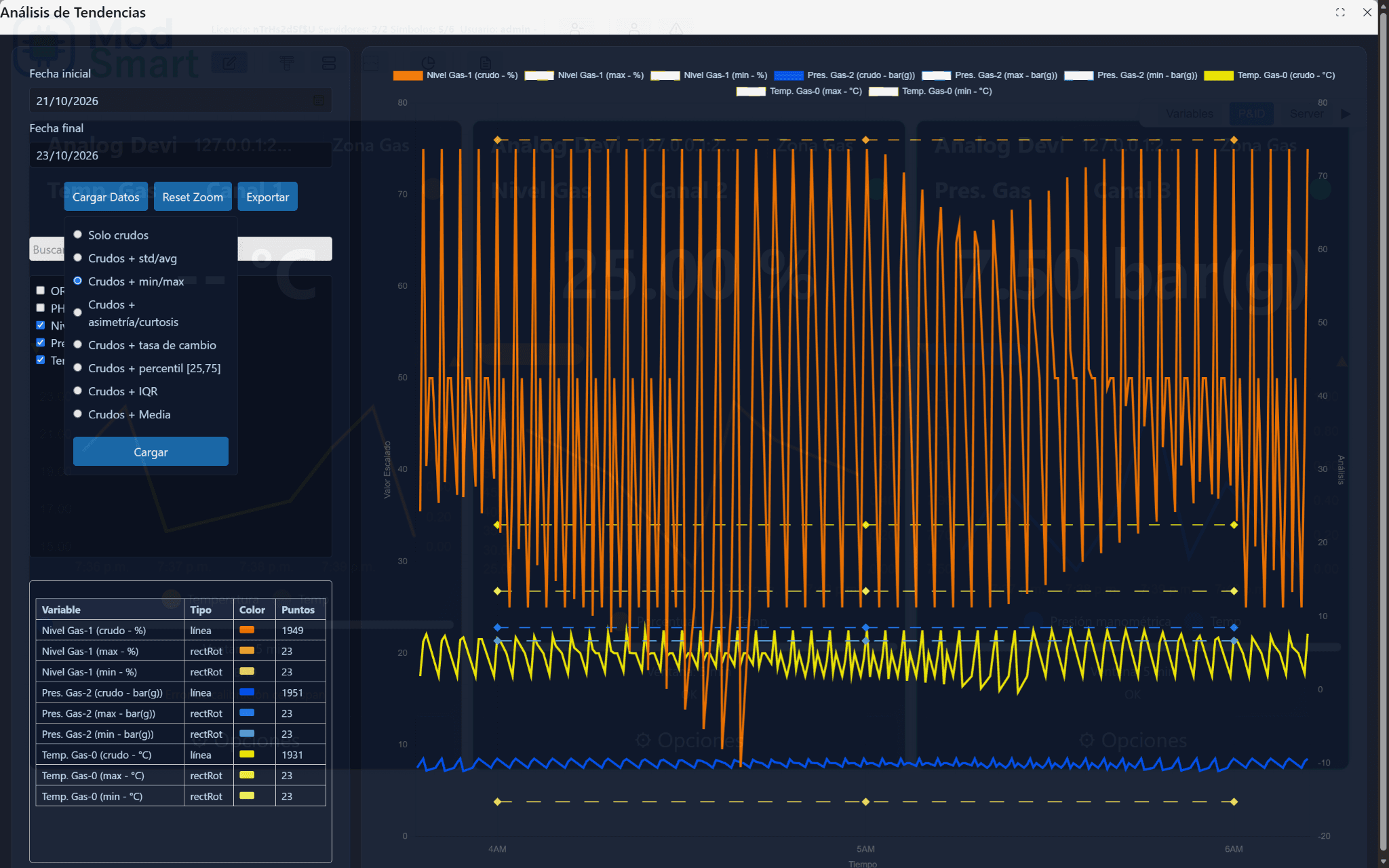
Task: Toggle the OR variable checkbox
Action: (x=41, y=290)
